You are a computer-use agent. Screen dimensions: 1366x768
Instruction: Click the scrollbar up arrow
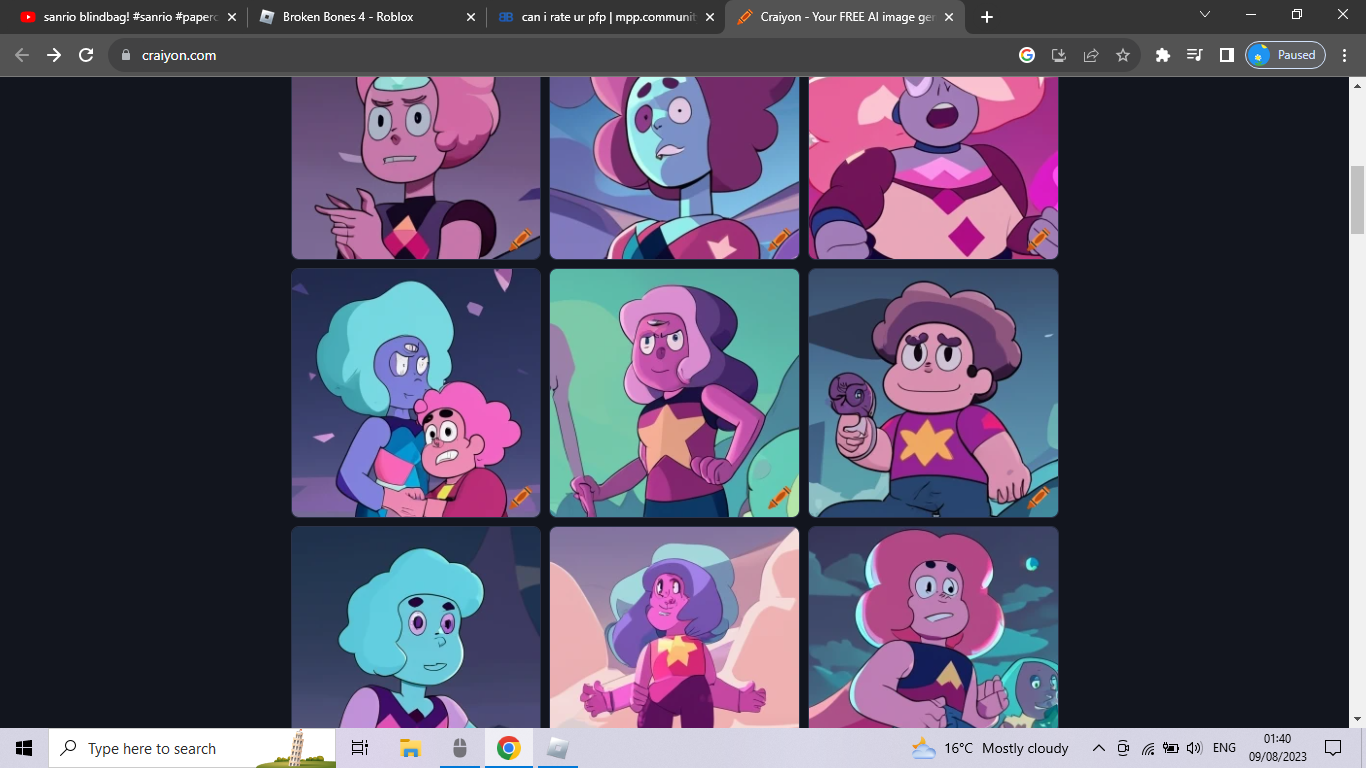pos(1357,85)
